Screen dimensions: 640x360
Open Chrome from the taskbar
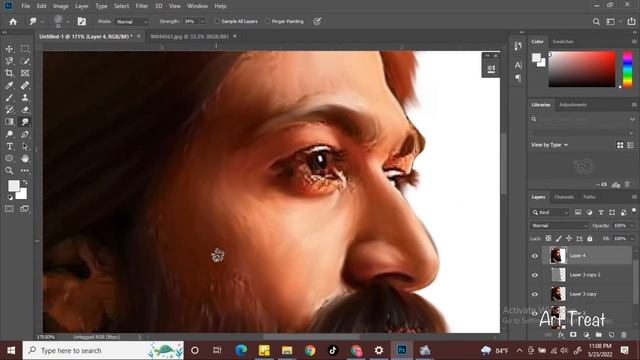point(310,350)
